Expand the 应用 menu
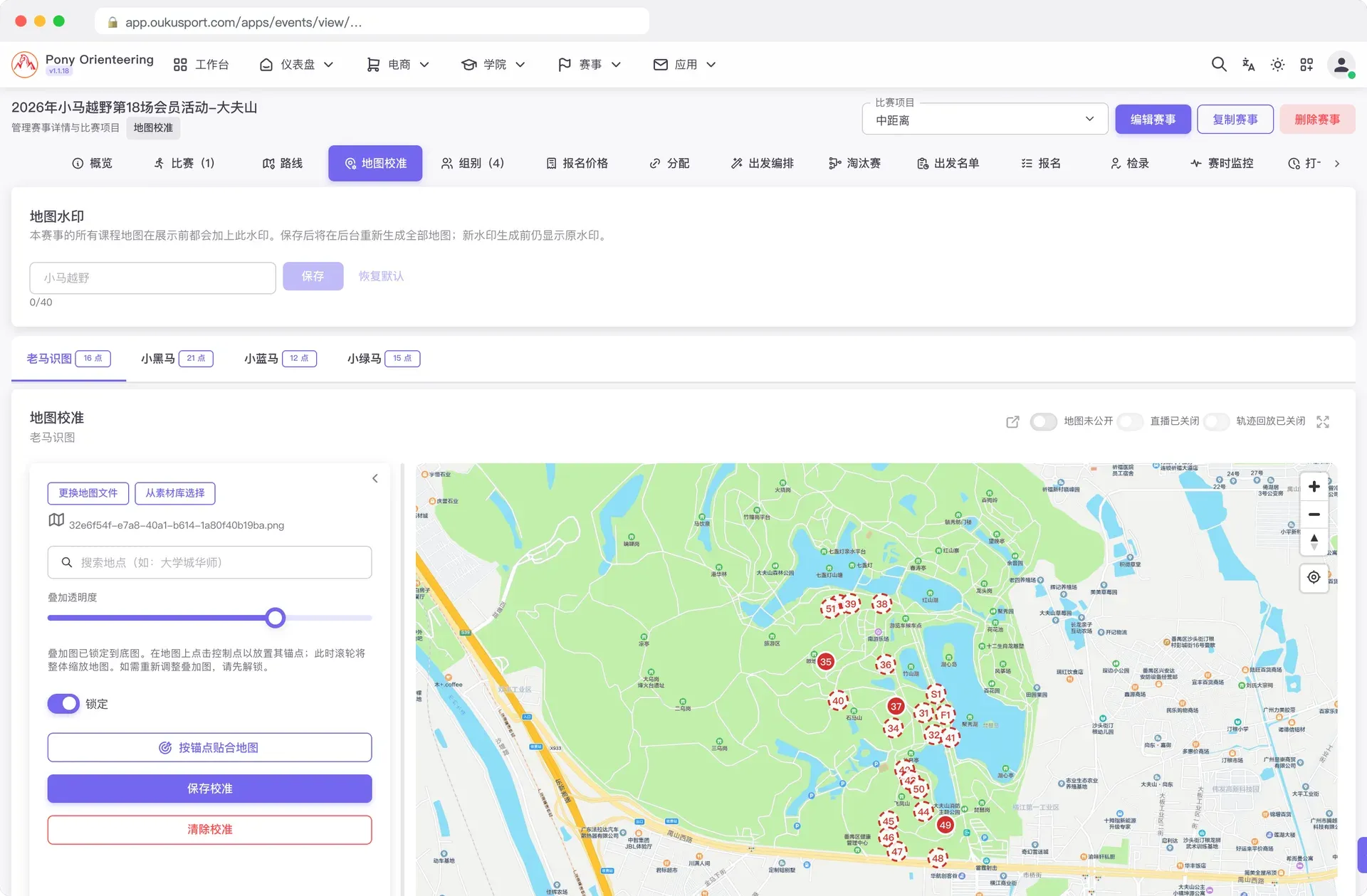Screen dimensions: 1367x896 [x=685, y=65]
